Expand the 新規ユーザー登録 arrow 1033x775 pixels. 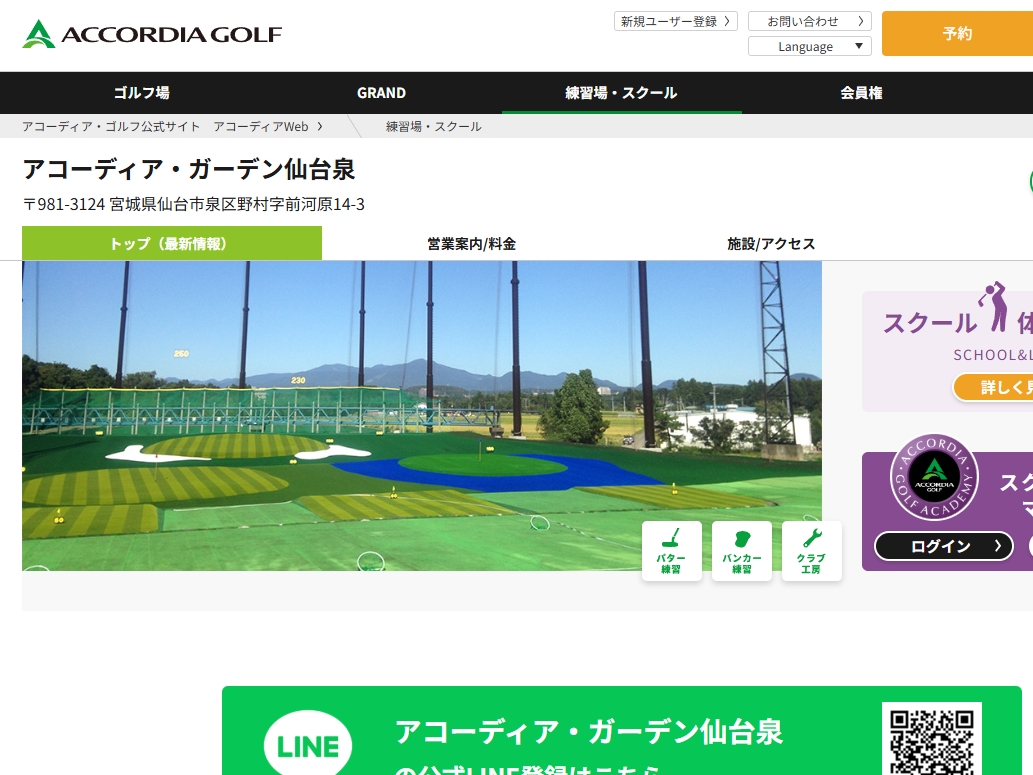729,20
